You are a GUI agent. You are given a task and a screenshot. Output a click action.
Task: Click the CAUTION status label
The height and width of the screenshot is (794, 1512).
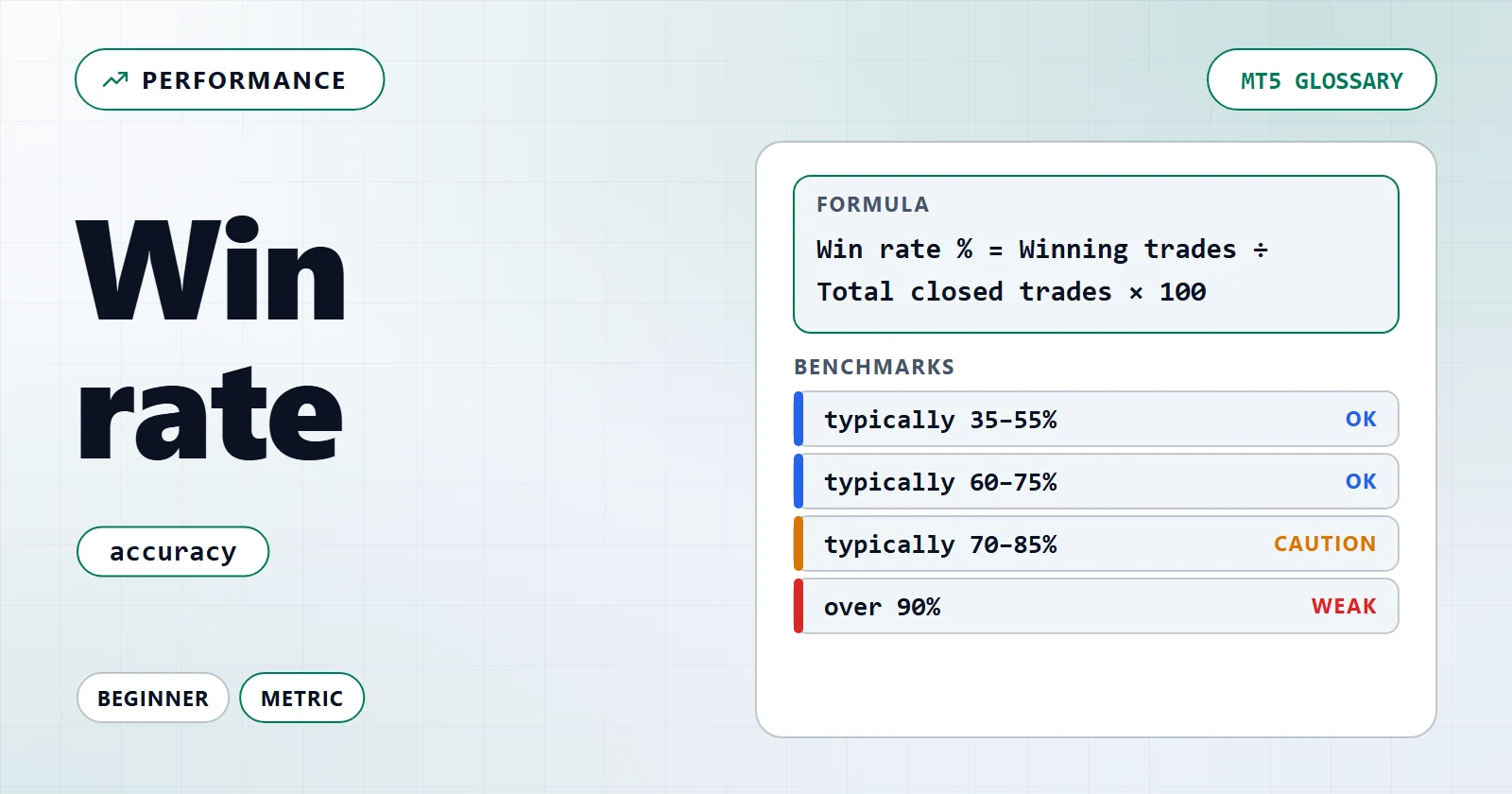(x=1325, y=544)
